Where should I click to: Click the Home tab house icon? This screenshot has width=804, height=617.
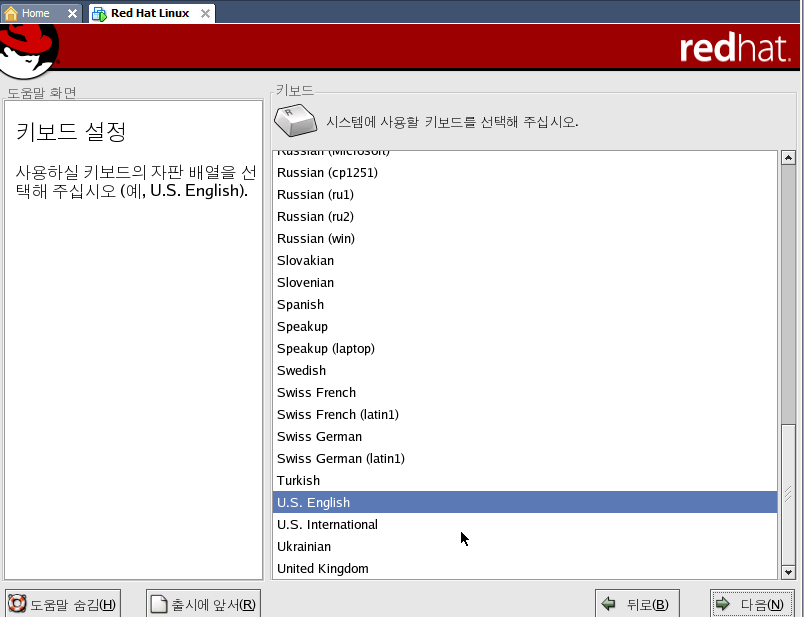(11, 13)
